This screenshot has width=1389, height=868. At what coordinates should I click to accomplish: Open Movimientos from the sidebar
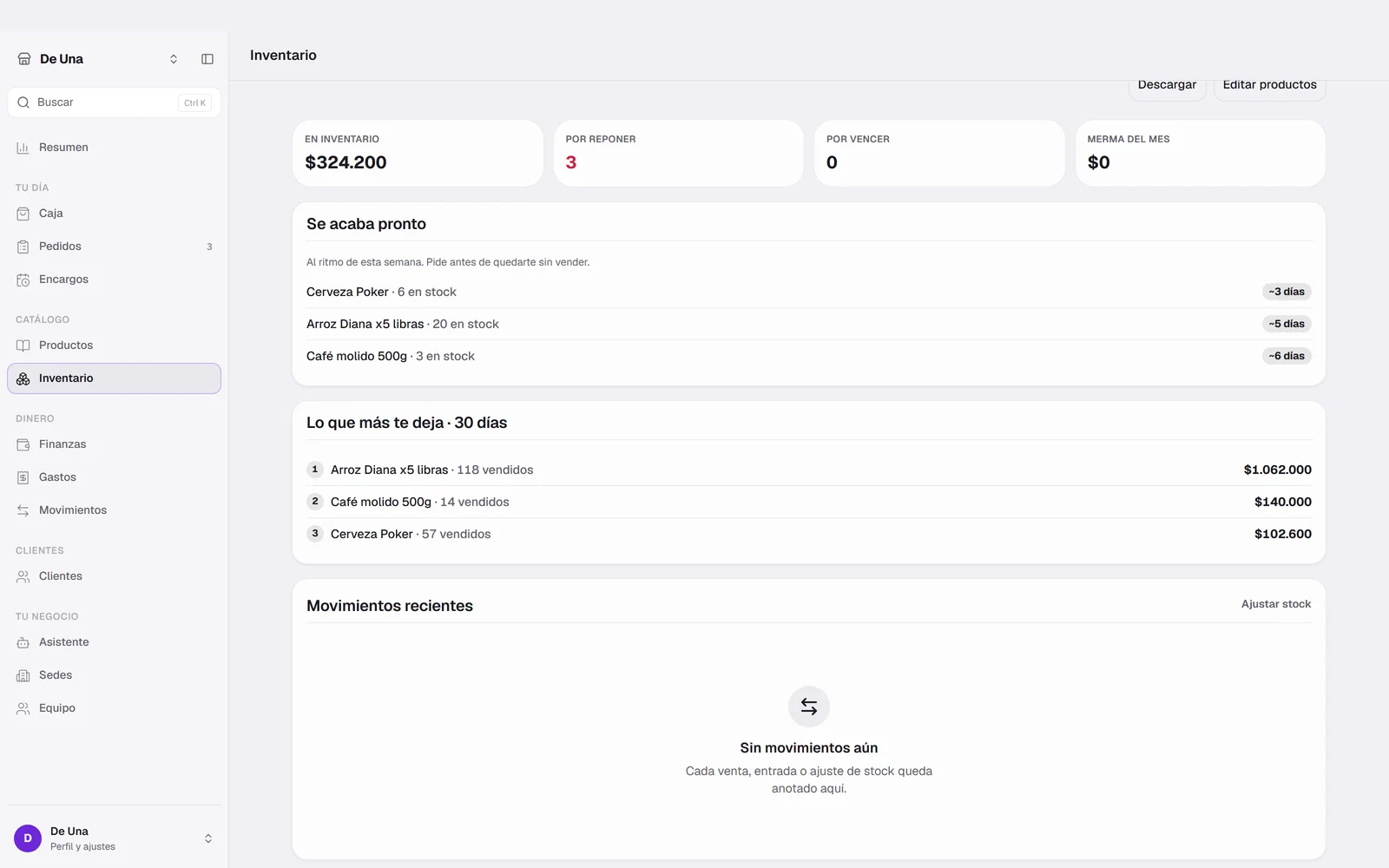[114, 510]
